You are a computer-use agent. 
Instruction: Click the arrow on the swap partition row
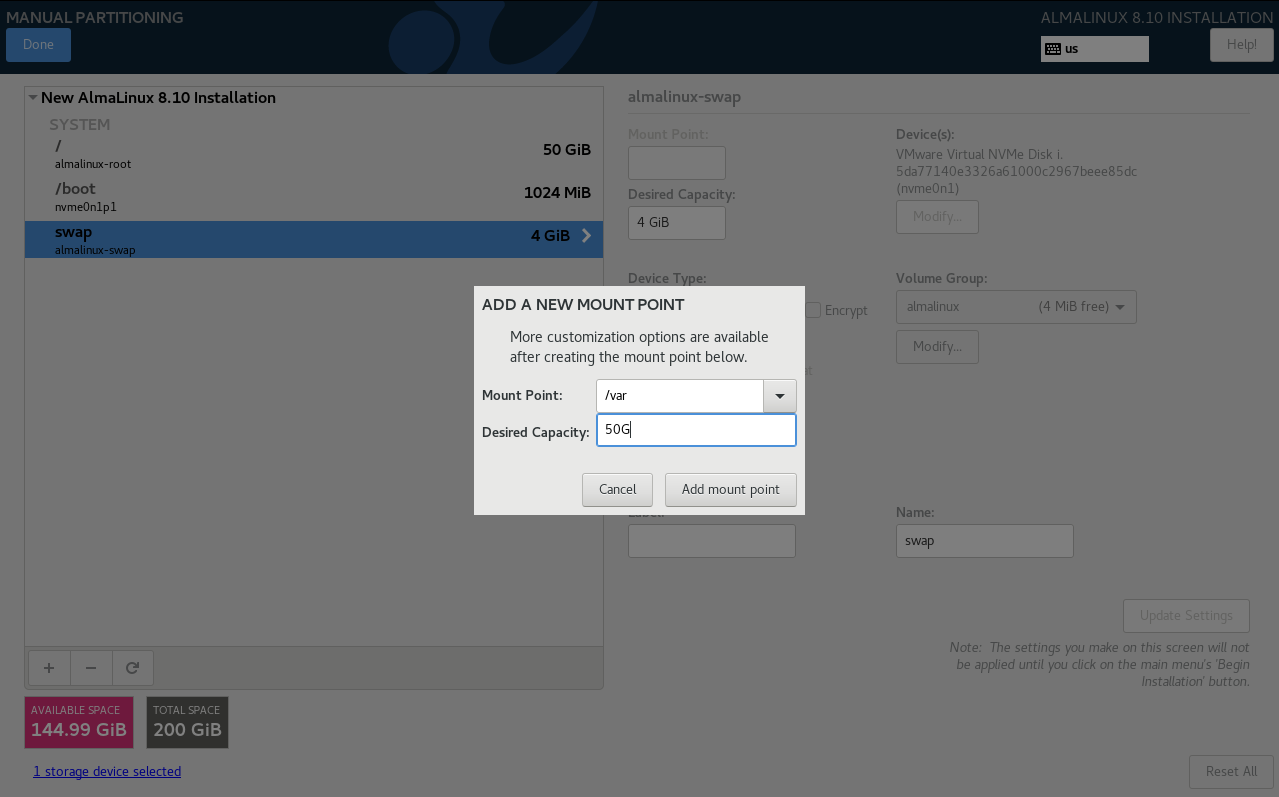tap(587, 236)
